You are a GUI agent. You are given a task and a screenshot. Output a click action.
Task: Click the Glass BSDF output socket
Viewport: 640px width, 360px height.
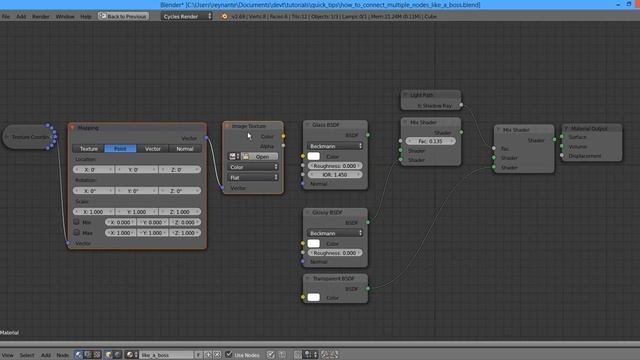(x=368, y=135)
